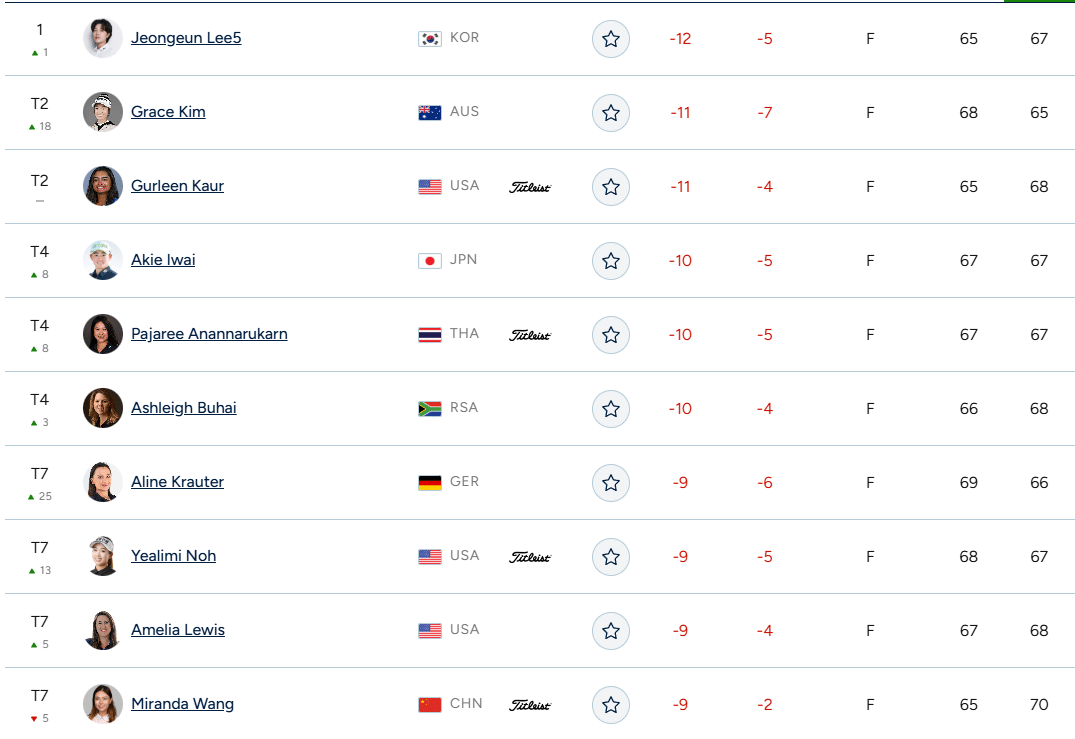Open Grace Kim's player page

tap(168, 112)
